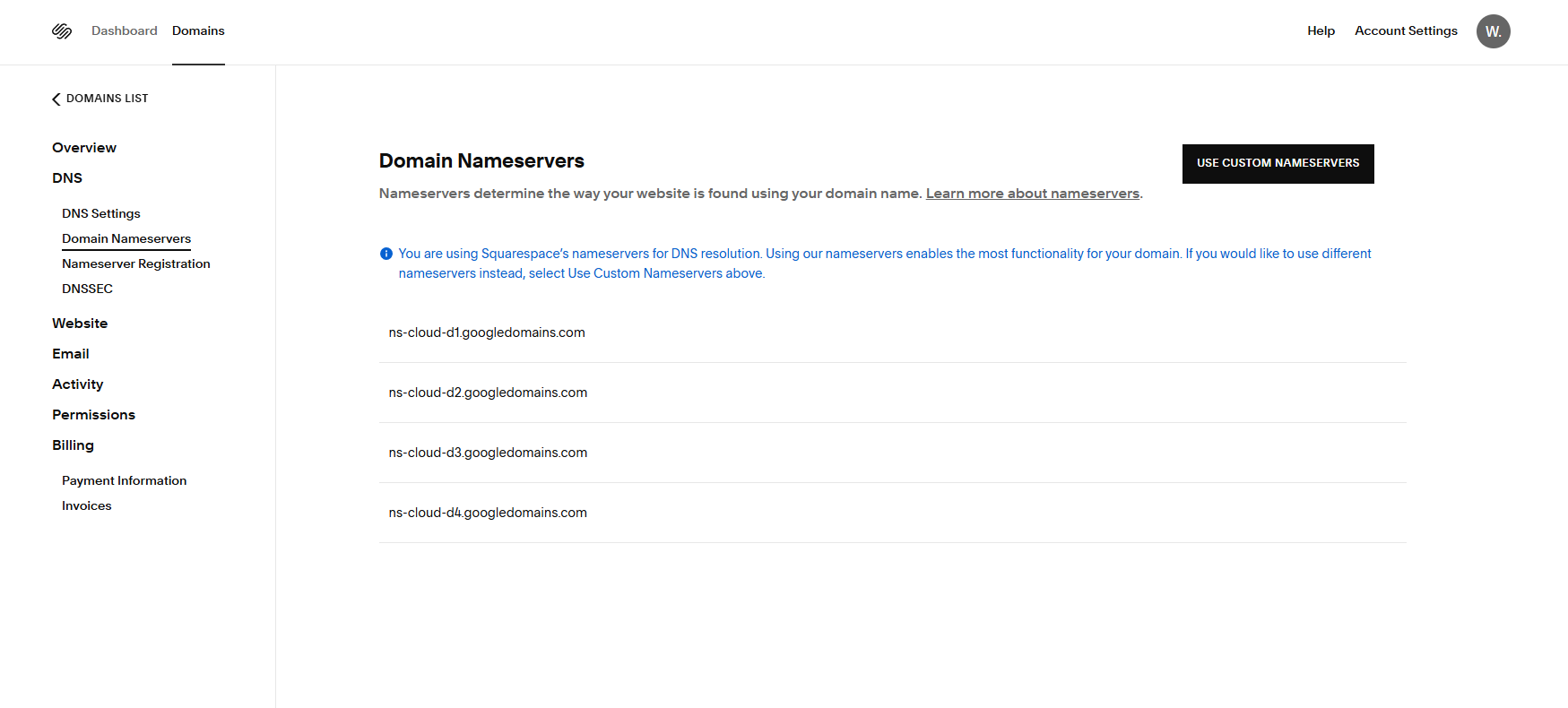Open Website section
The height and width of the screenshot is (708, 1568).
pyautogui.click(x=80, y=324)
